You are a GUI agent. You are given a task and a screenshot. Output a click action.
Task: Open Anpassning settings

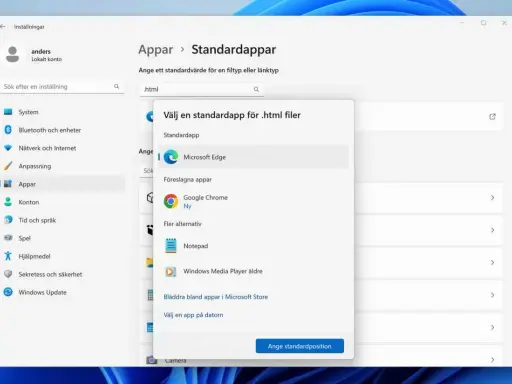tap(63, 166)
